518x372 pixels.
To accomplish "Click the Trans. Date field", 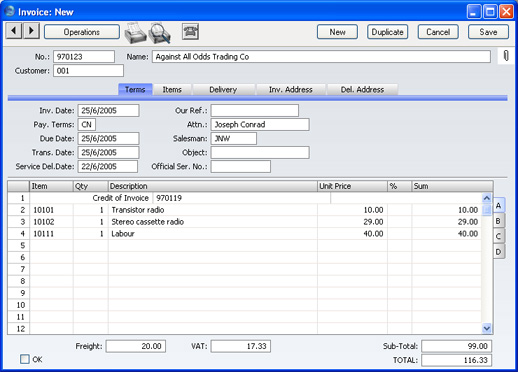I will 108,153.
